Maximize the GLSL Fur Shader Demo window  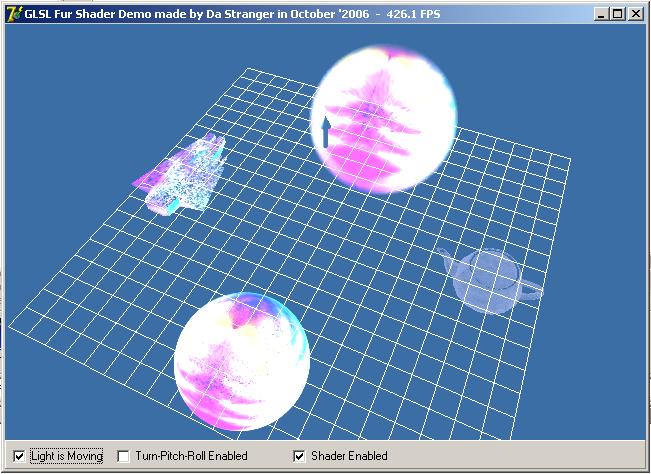(617, 15)
